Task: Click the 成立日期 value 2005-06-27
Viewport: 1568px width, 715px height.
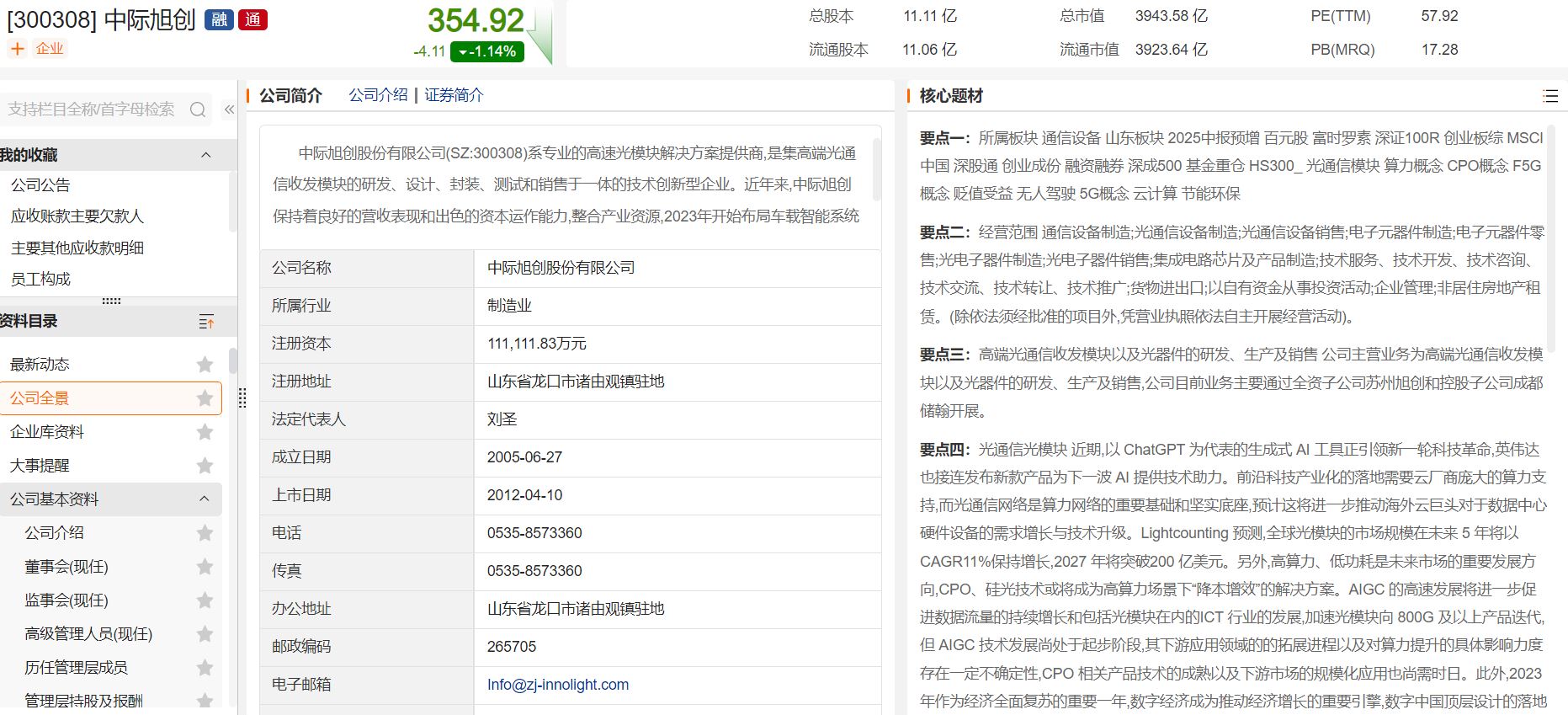Action: coord(524,457)
